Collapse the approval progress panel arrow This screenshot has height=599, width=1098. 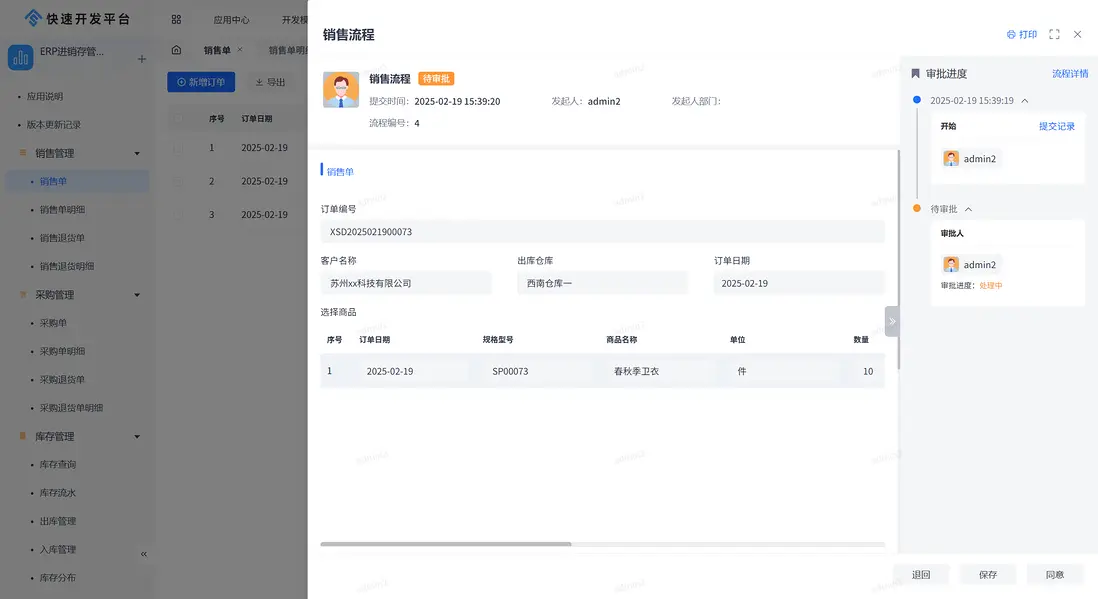tap(892, 322)
